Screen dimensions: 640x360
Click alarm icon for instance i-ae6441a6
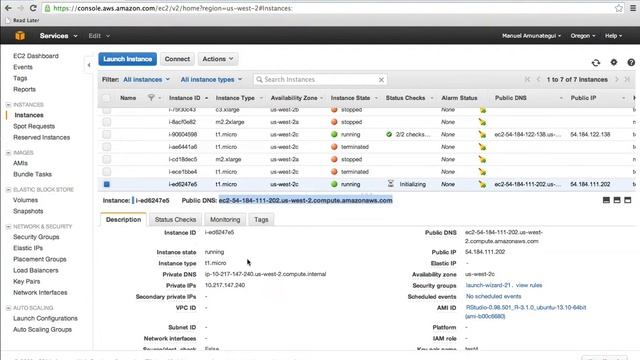[x=482, y=147]
